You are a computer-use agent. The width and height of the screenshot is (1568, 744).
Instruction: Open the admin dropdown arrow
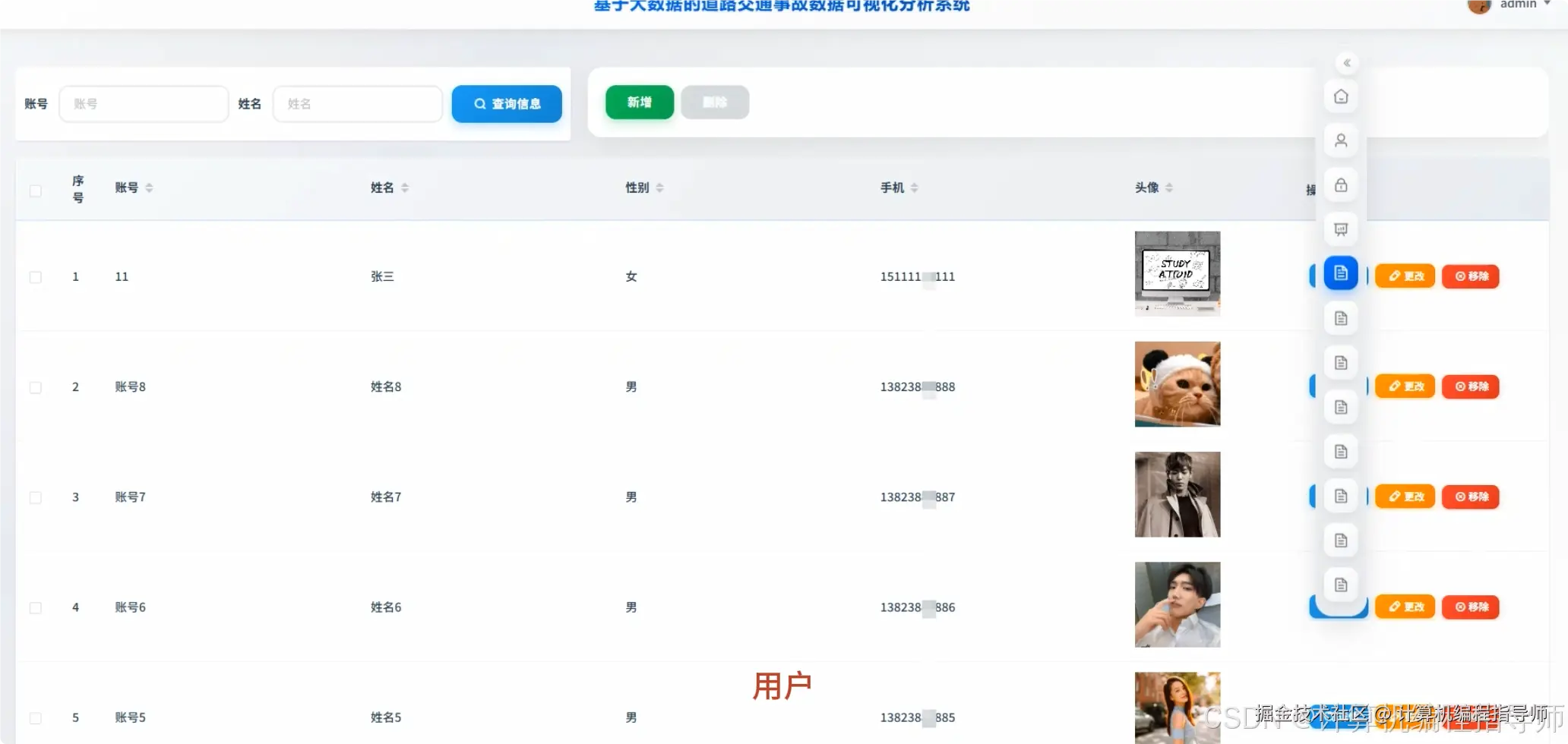[x=1546, y=5]
